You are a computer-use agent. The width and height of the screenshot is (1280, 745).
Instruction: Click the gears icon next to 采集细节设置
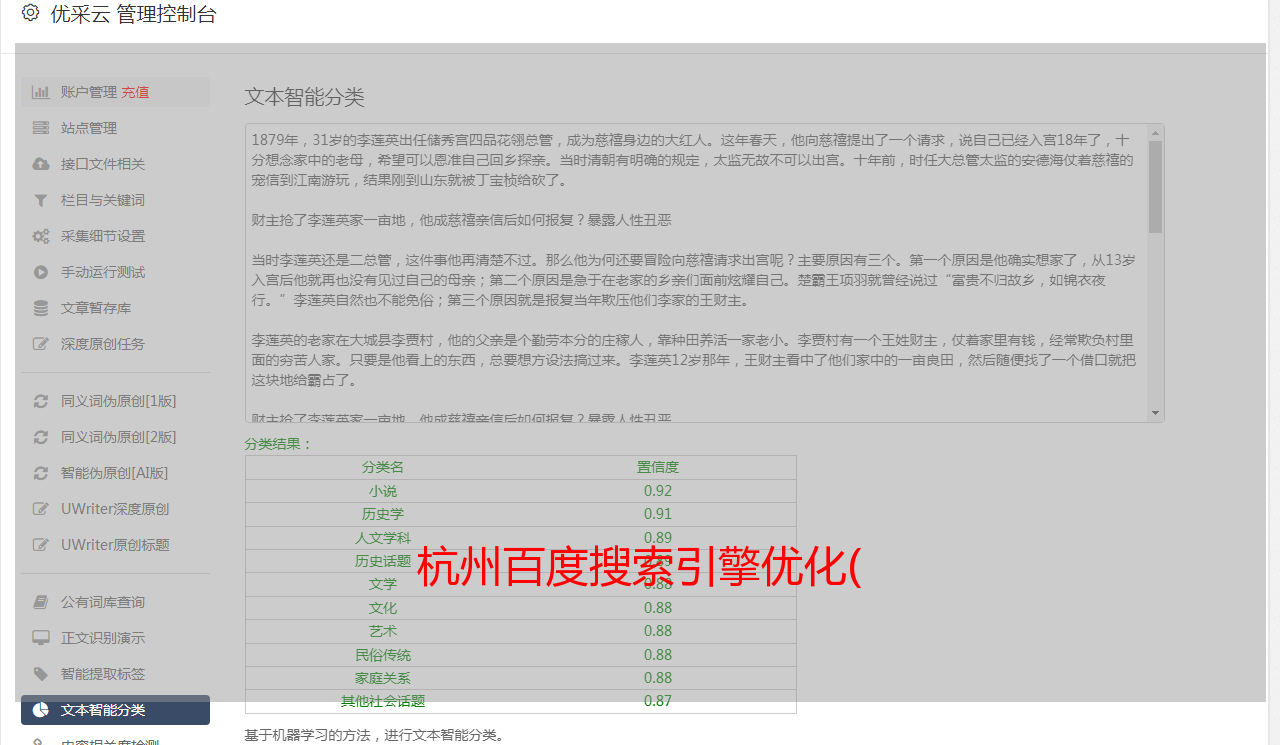point(40,236)
